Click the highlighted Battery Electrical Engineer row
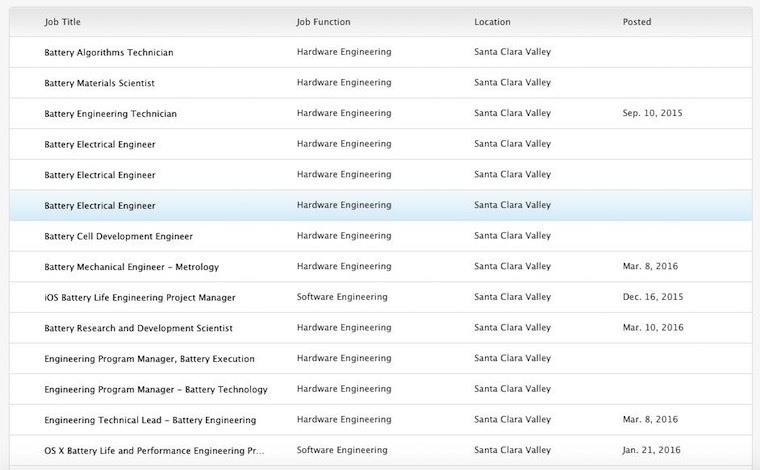This screenshot has width=760, height=470. point(100,206)
